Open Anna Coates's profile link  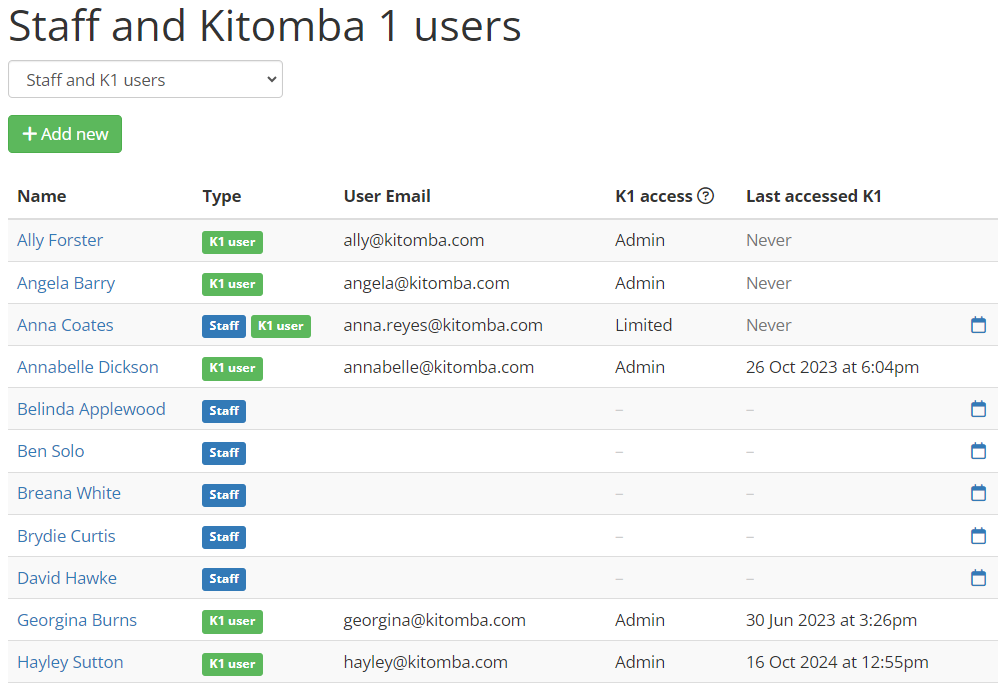pyautogui.click(x=65, y=325)
